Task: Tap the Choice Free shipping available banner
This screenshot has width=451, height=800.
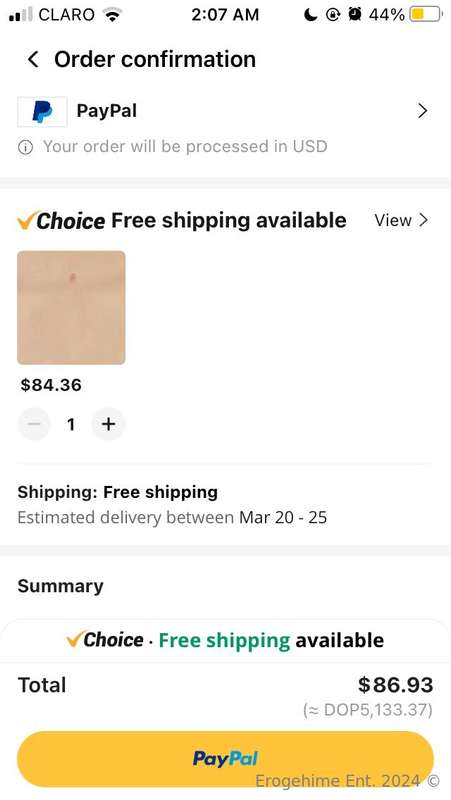Action: 225,640
